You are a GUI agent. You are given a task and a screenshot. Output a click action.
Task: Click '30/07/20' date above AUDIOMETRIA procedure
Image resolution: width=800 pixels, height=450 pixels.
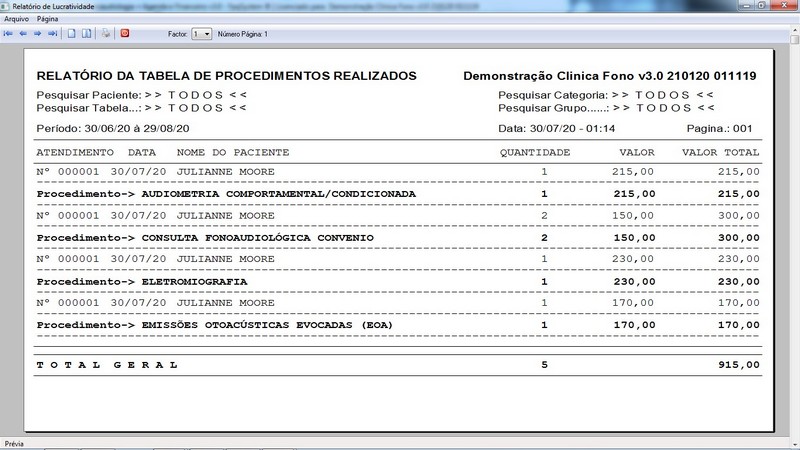pos(138,172)
